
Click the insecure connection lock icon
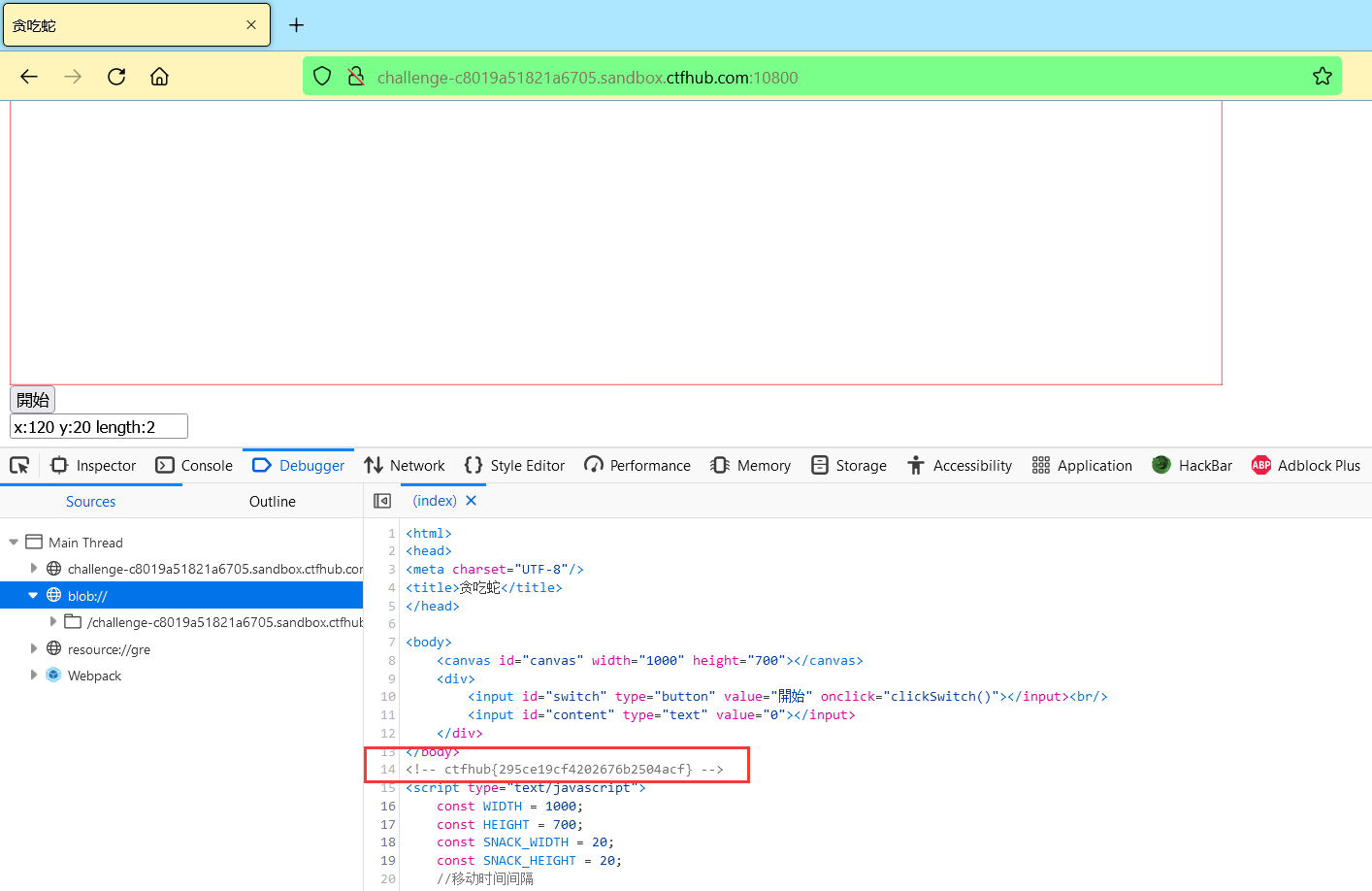[x=356, y=77]
